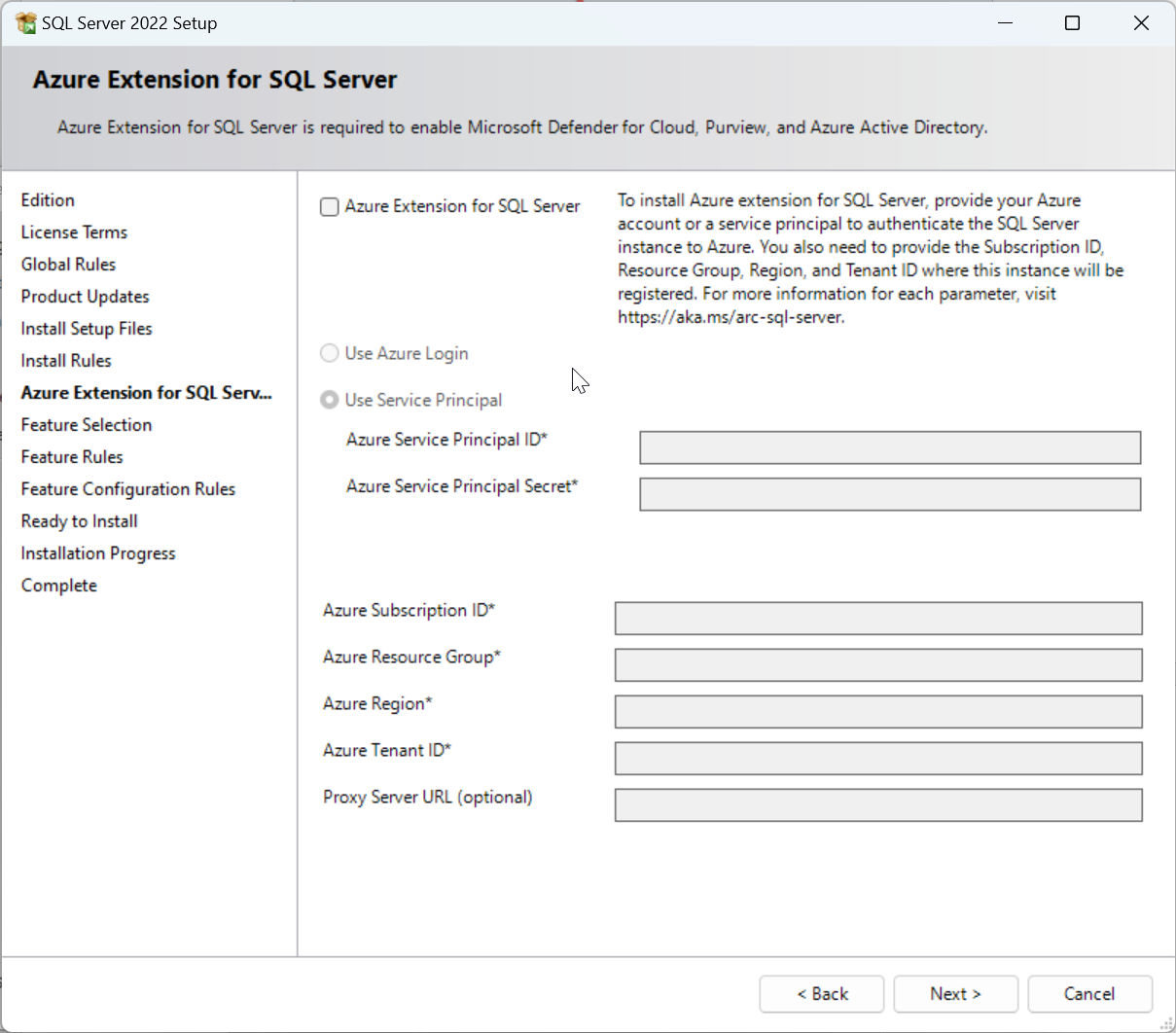Click the Azure Subscription ID* label

(410, 610)
